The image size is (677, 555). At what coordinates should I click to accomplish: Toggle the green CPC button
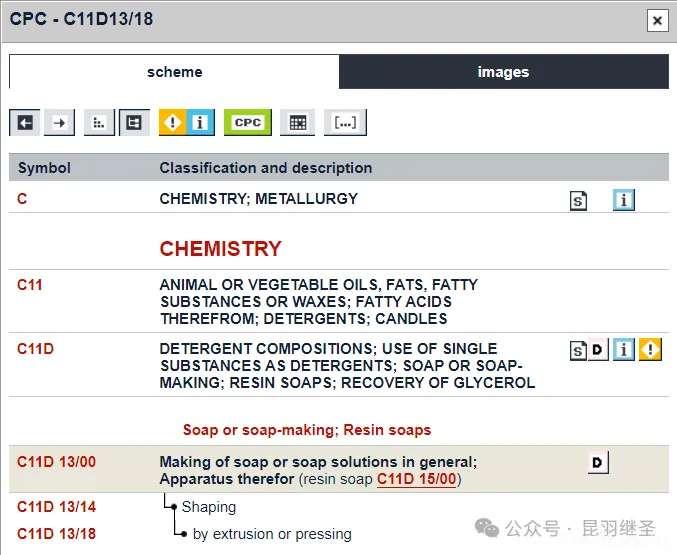(248, 123)
